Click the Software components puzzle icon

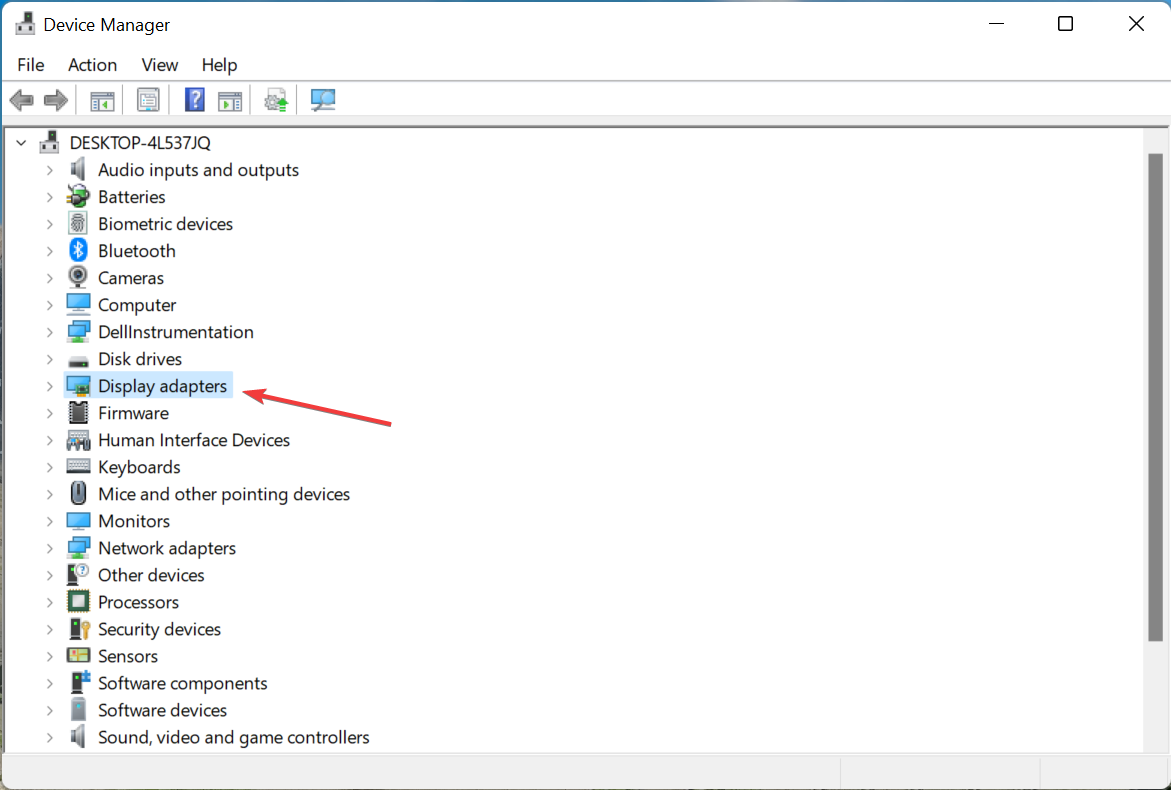[79, 682]
